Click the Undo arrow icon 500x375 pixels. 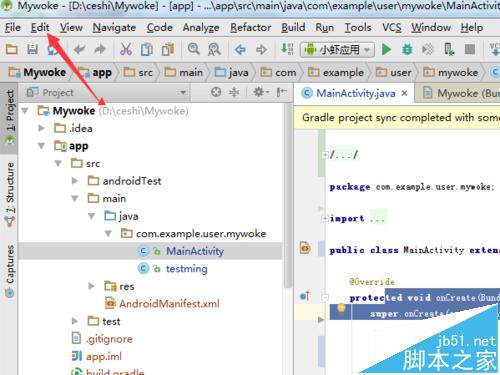79,50
